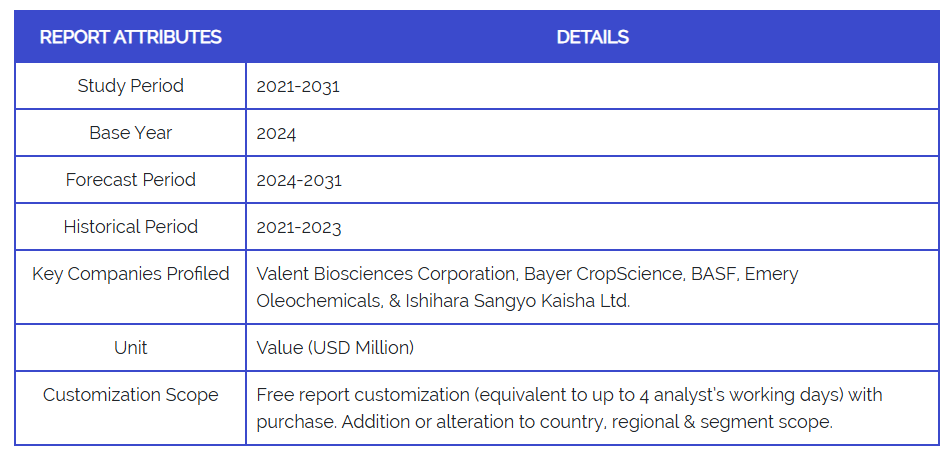The height and width of the screenshot is (454, 951).
Task: Select the Forecast Period label cell
Action: [130, 180]
